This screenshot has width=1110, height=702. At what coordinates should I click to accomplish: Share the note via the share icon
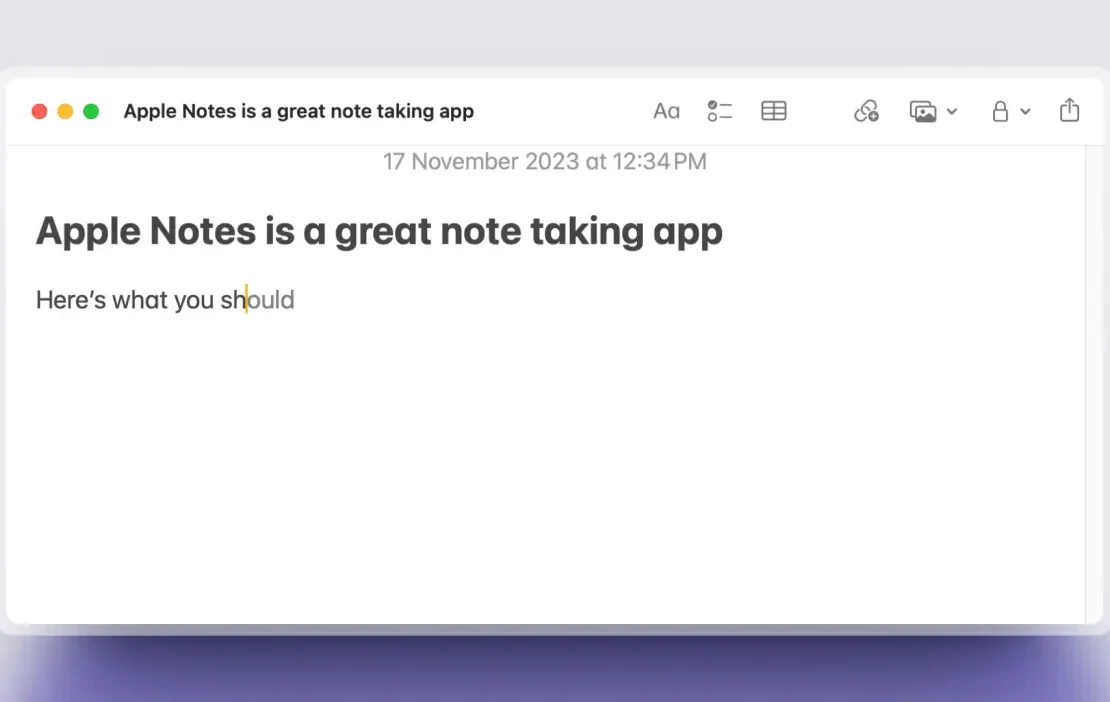pos(1069,110)
